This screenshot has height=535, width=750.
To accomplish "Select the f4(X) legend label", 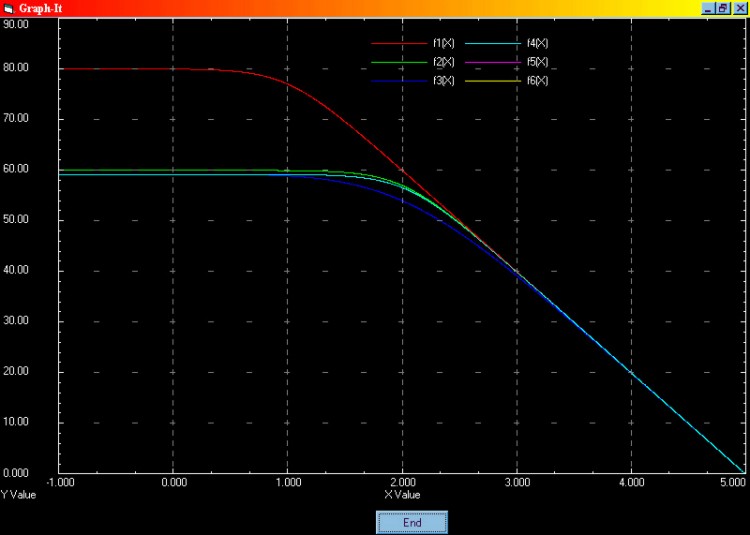I will click(537, 44).
